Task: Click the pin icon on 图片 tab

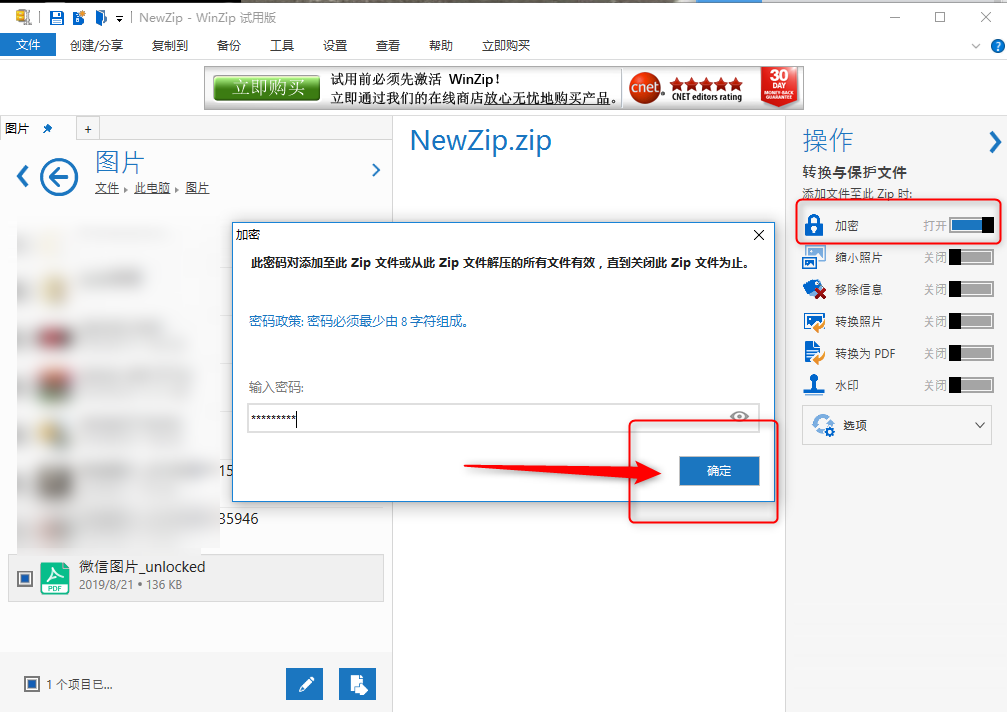Action: point(47,128)
